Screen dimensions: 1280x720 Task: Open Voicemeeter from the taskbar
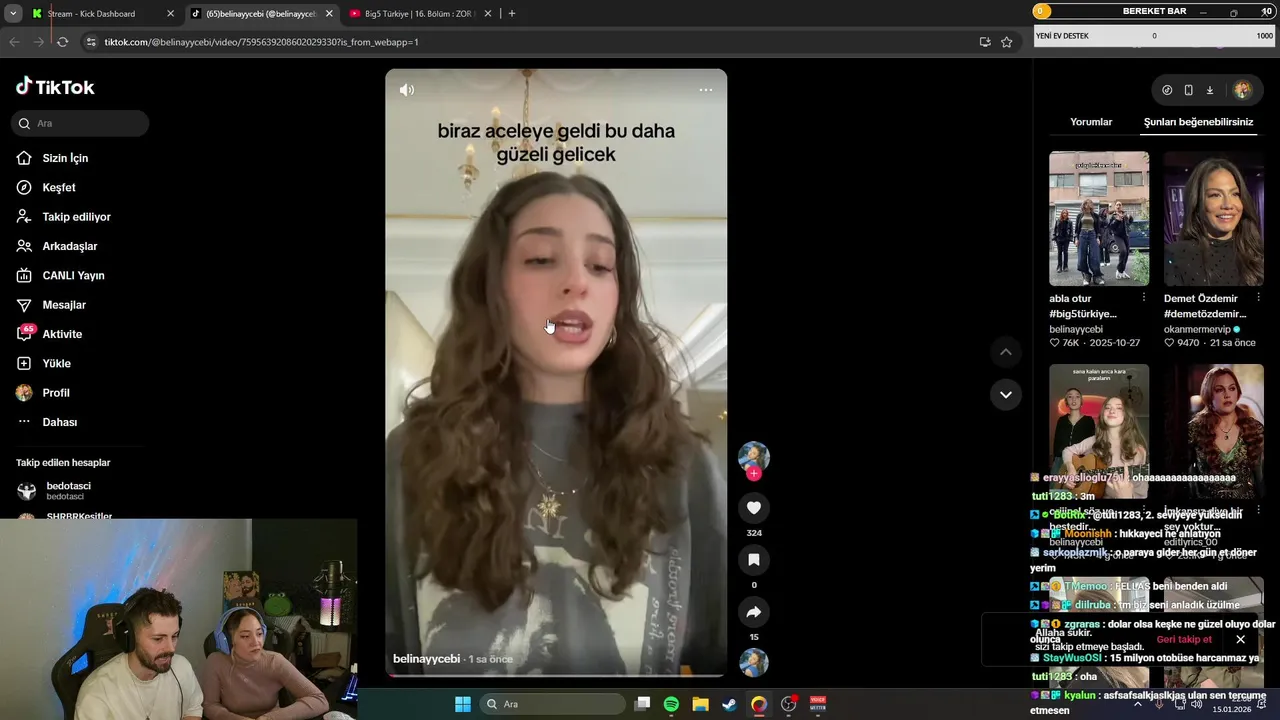point(817,704)
